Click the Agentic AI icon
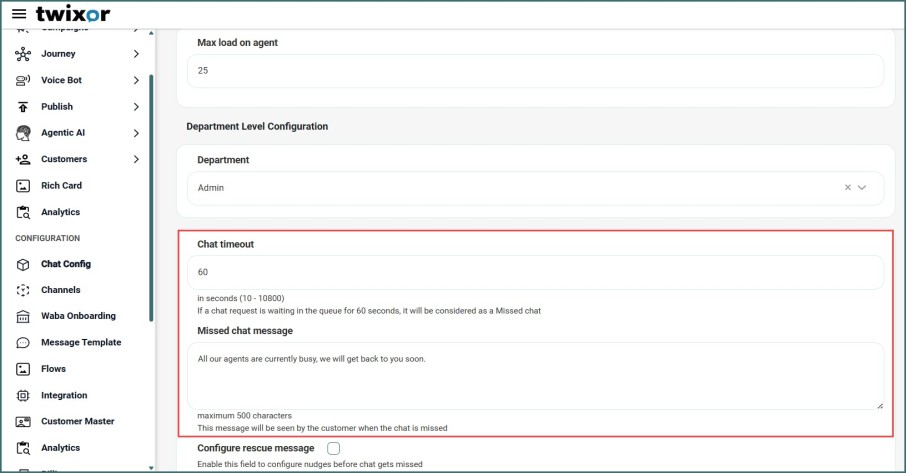906x473 pixels. (x=23, y=133)
